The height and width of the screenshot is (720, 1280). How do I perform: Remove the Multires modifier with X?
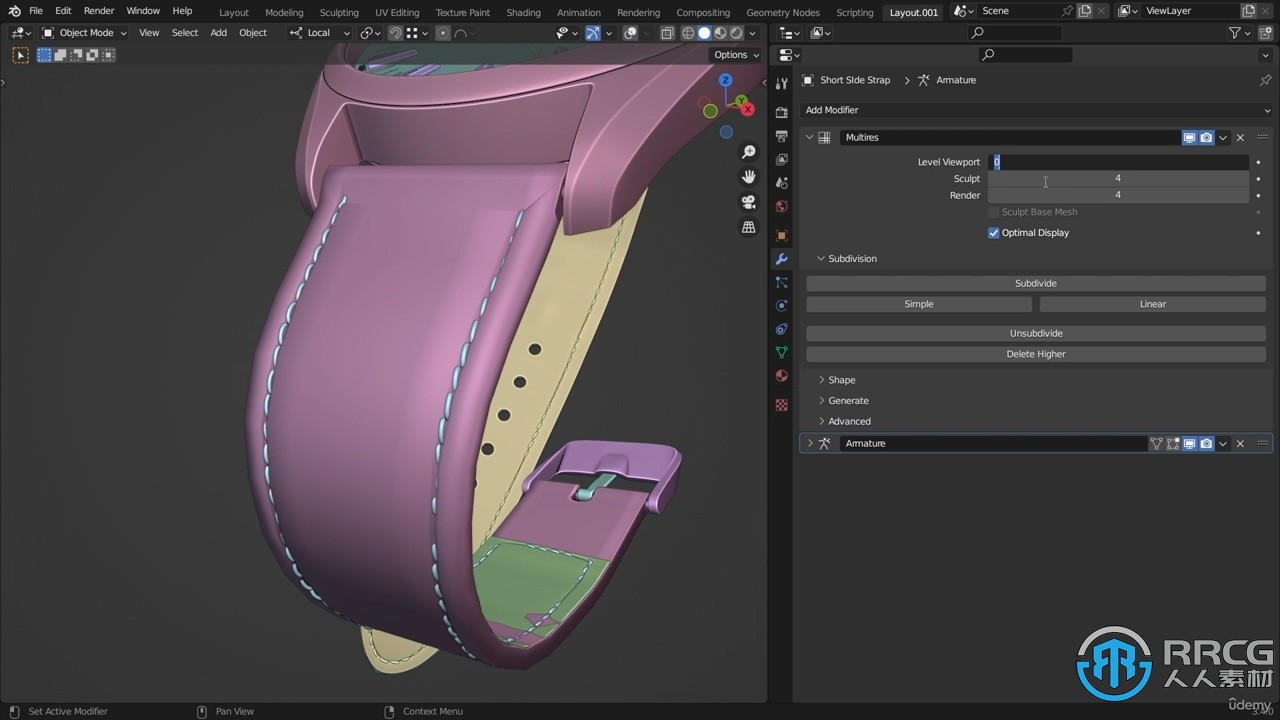tap(1240, 138)
